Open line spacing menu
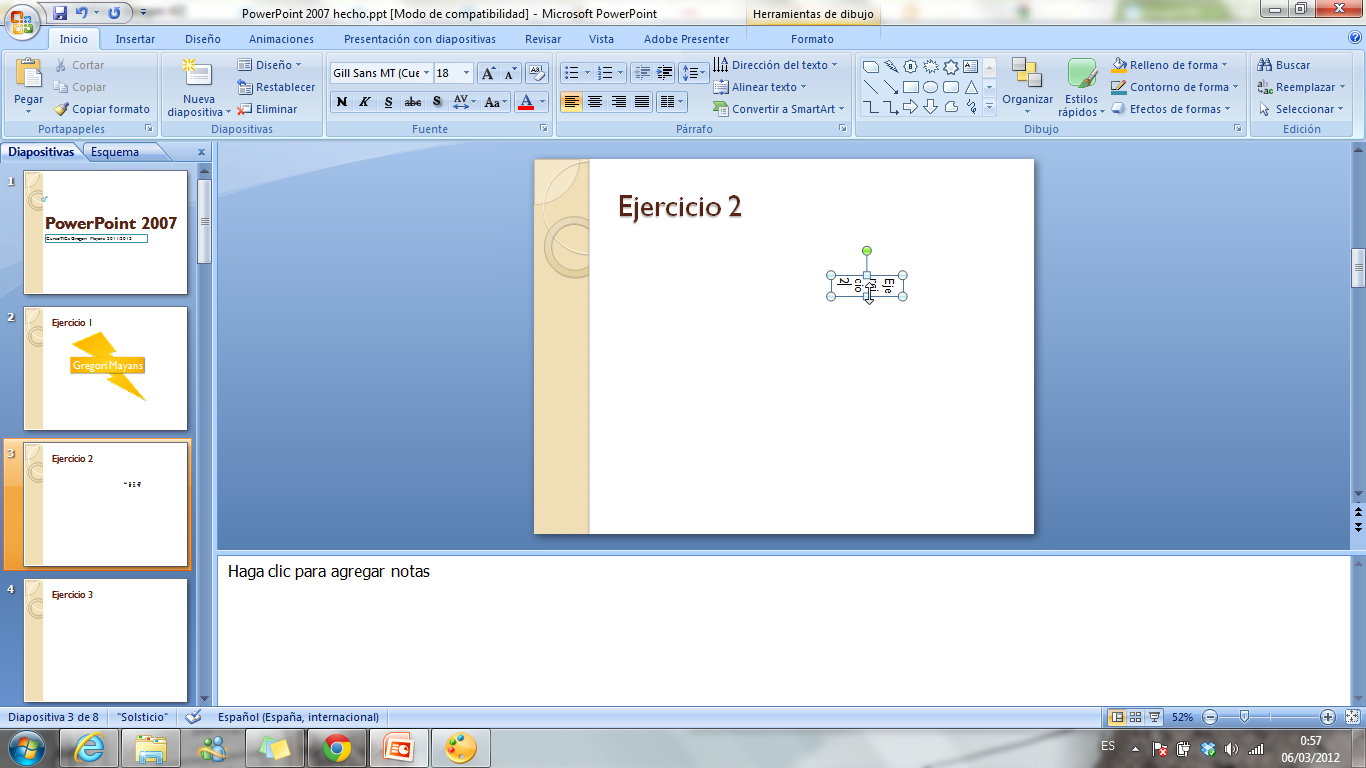Viewport: 1366px width, 768px height. (693, 73)
